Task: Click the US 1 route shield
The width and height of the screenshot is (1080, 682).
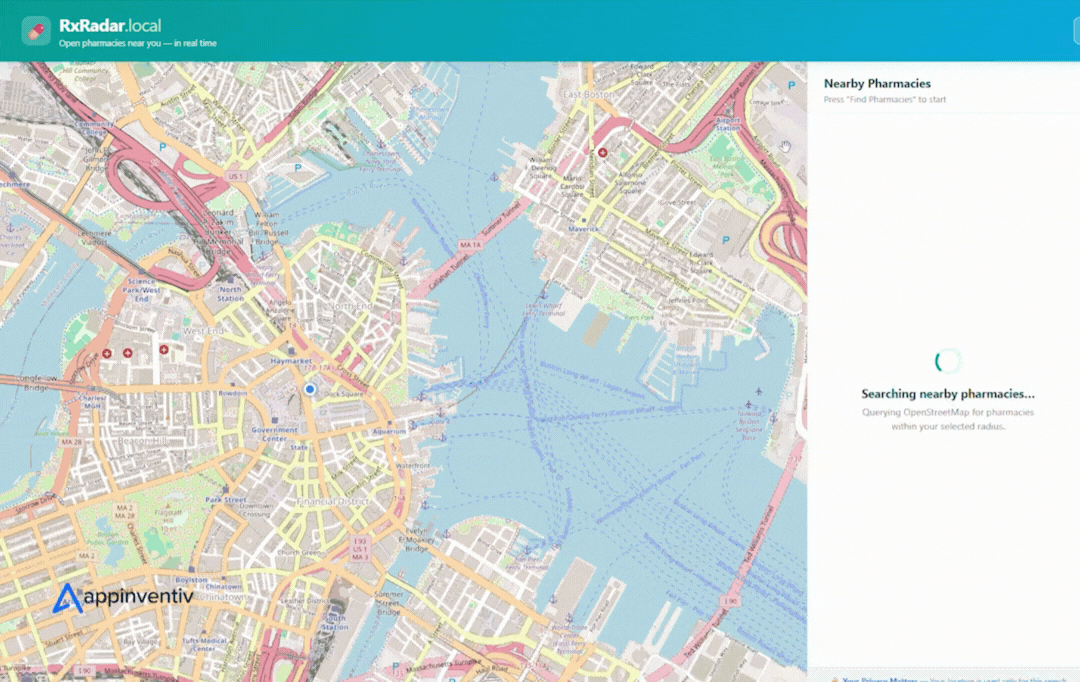Action: coord(236,176)
